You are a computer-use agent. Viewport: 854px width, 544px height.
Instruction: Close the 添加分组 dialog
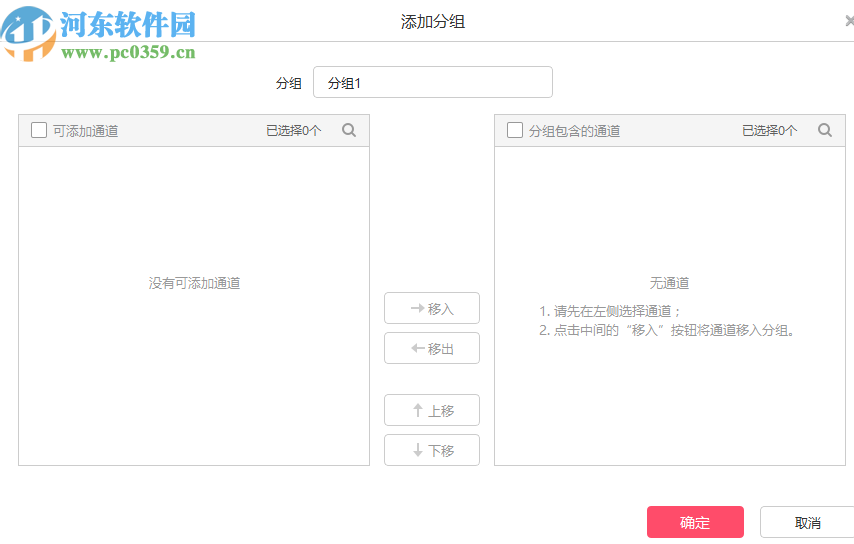click(x=849, y=21)
